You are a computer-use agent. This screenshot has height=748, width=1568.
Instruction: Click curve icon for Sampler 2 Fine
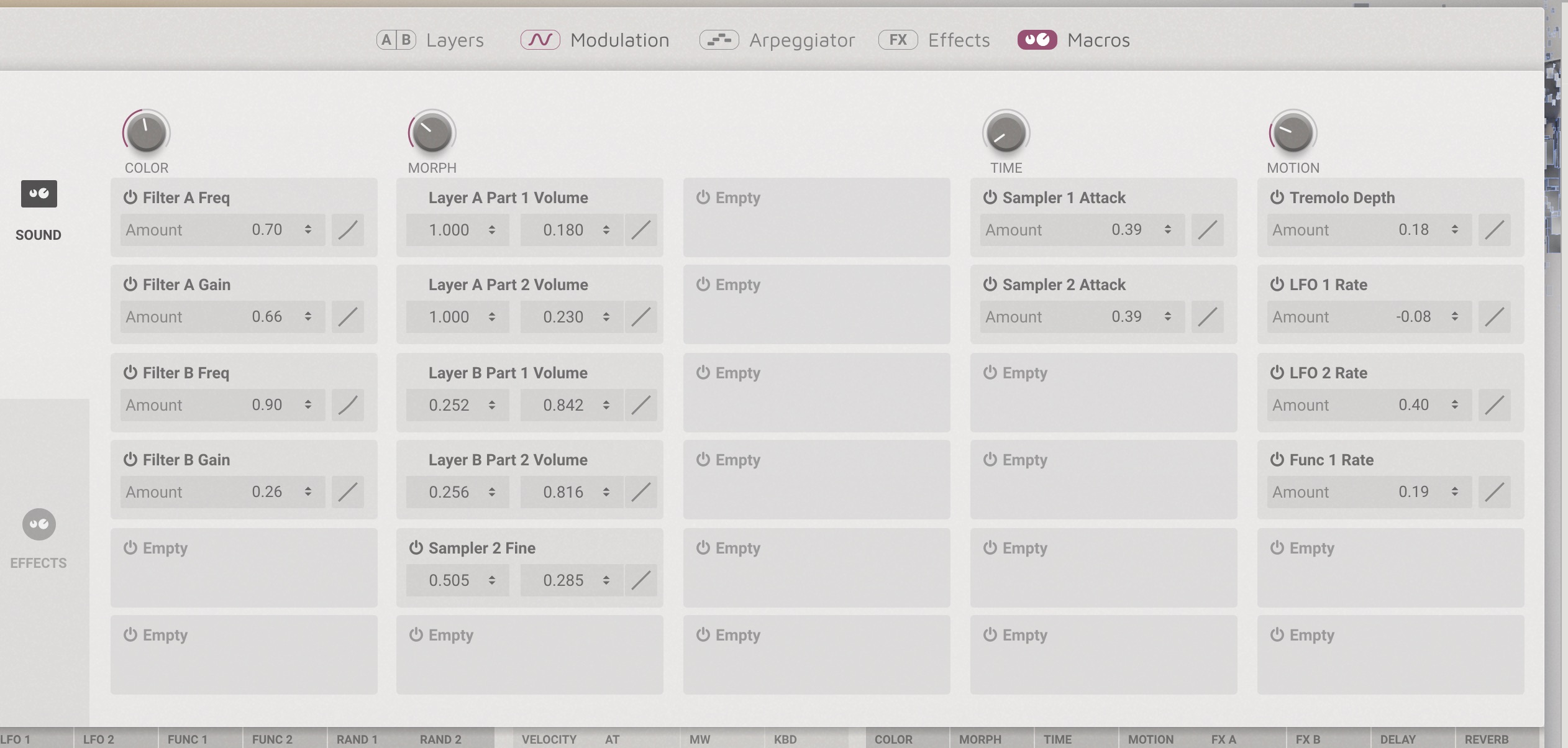(x=640, y=580)
